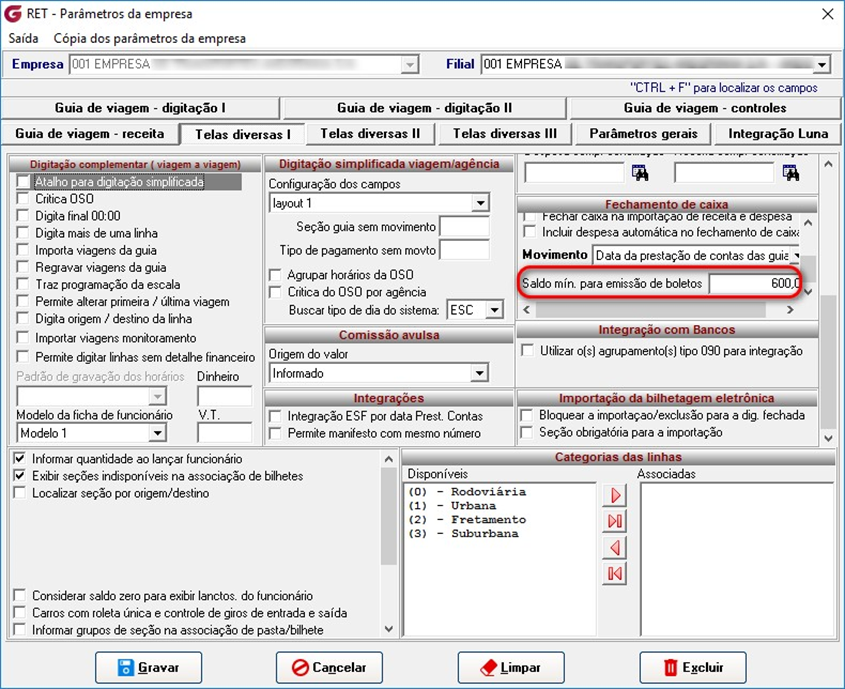Screen dimensions: 845x689
Task: Click the binoculars search icon next to Receita field
Action: (x=791, y=173)
